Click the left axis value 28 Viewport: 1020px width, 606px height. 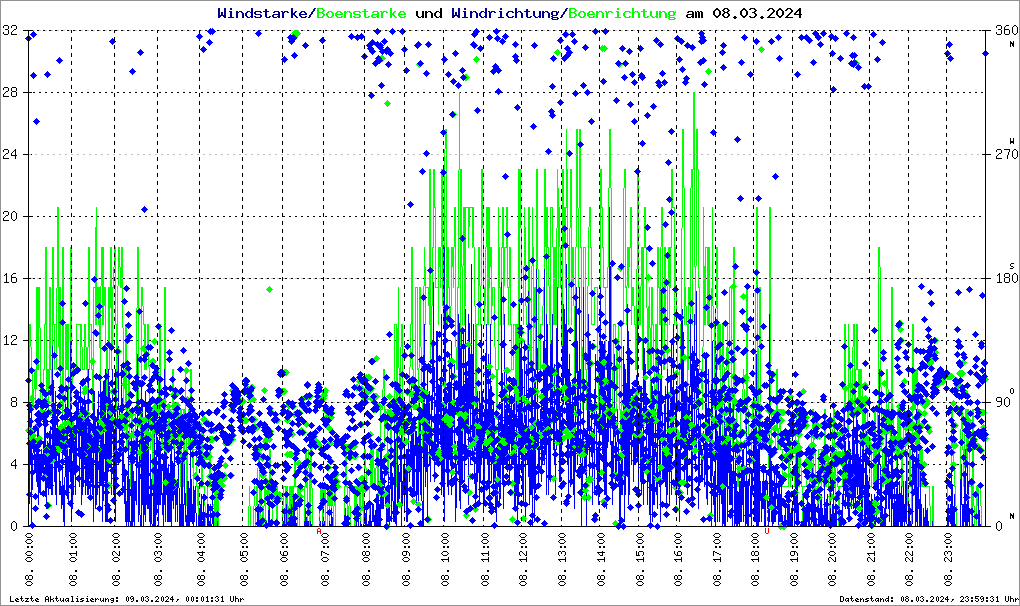[10, 92]
